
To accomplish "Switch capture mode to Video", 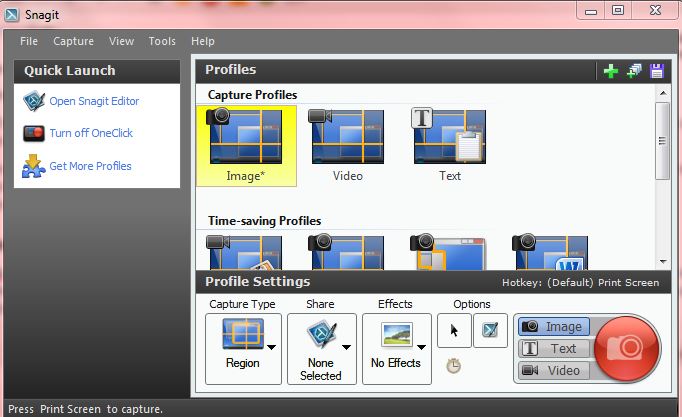I will click(554, 370).
